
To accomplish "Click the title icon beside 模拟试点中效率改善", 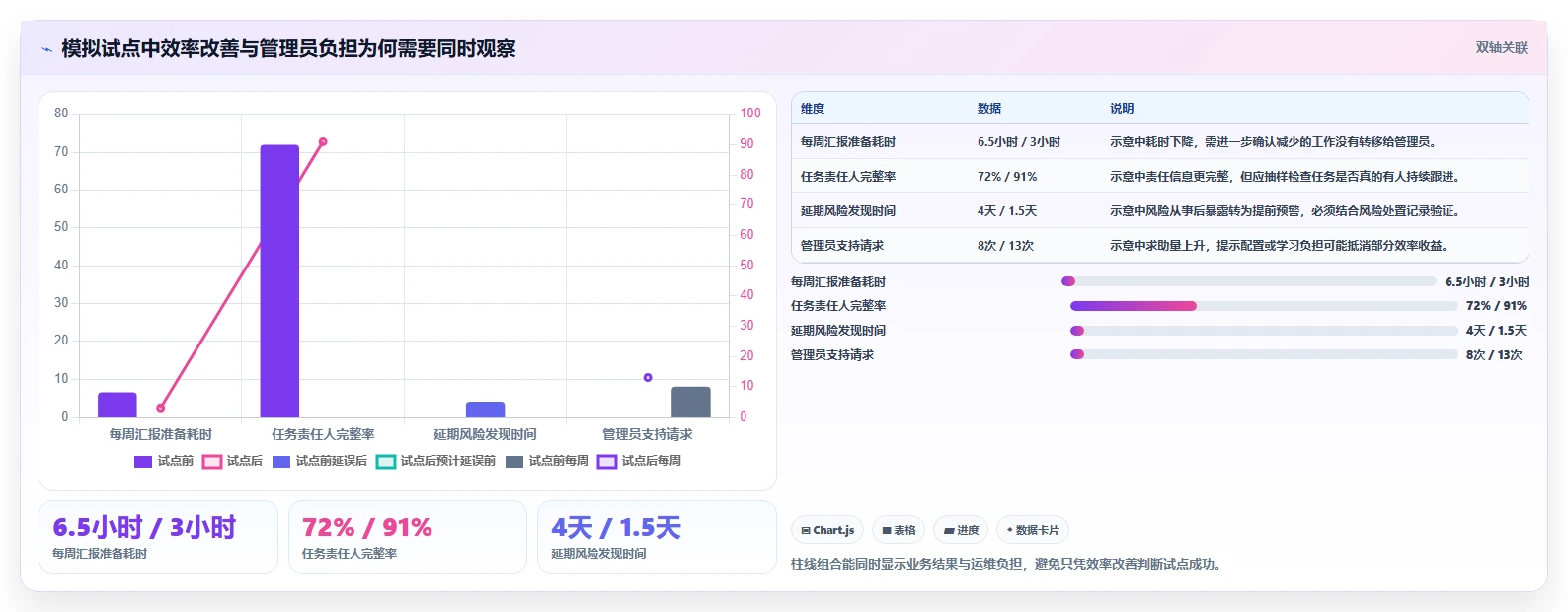I will point(46,49).
